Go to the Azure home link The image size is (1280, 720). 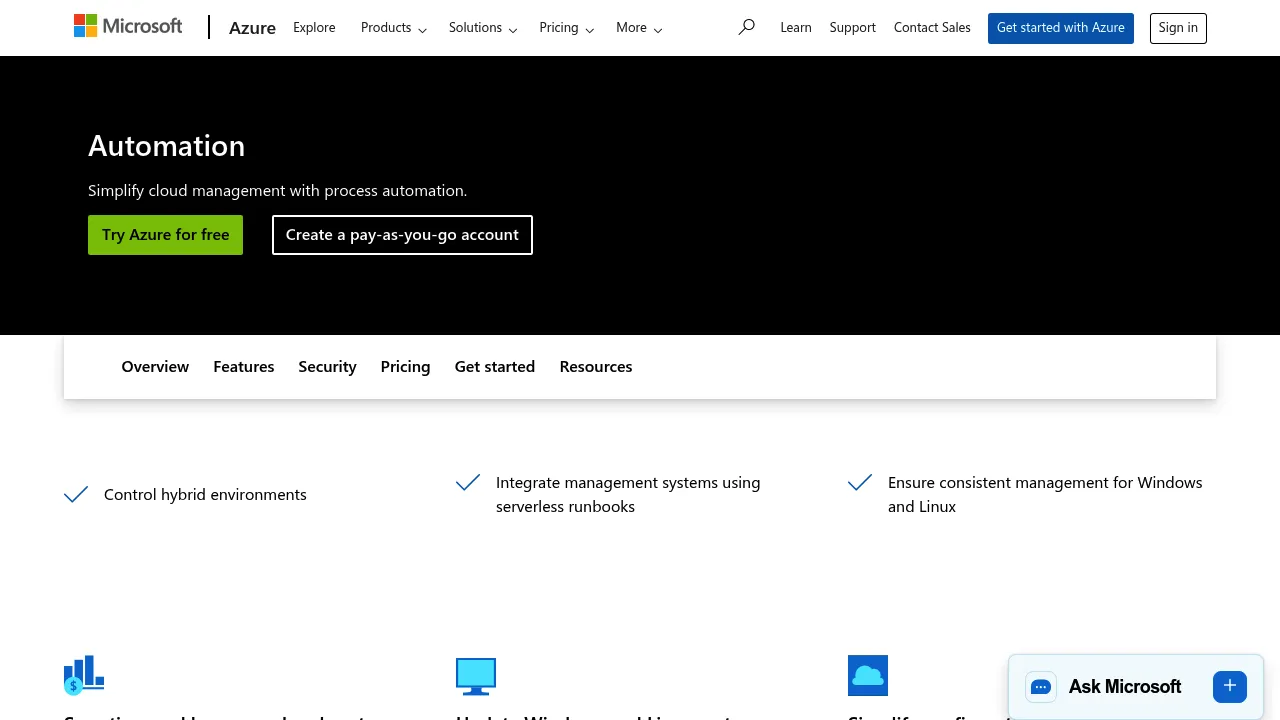[x=252, y=28]
